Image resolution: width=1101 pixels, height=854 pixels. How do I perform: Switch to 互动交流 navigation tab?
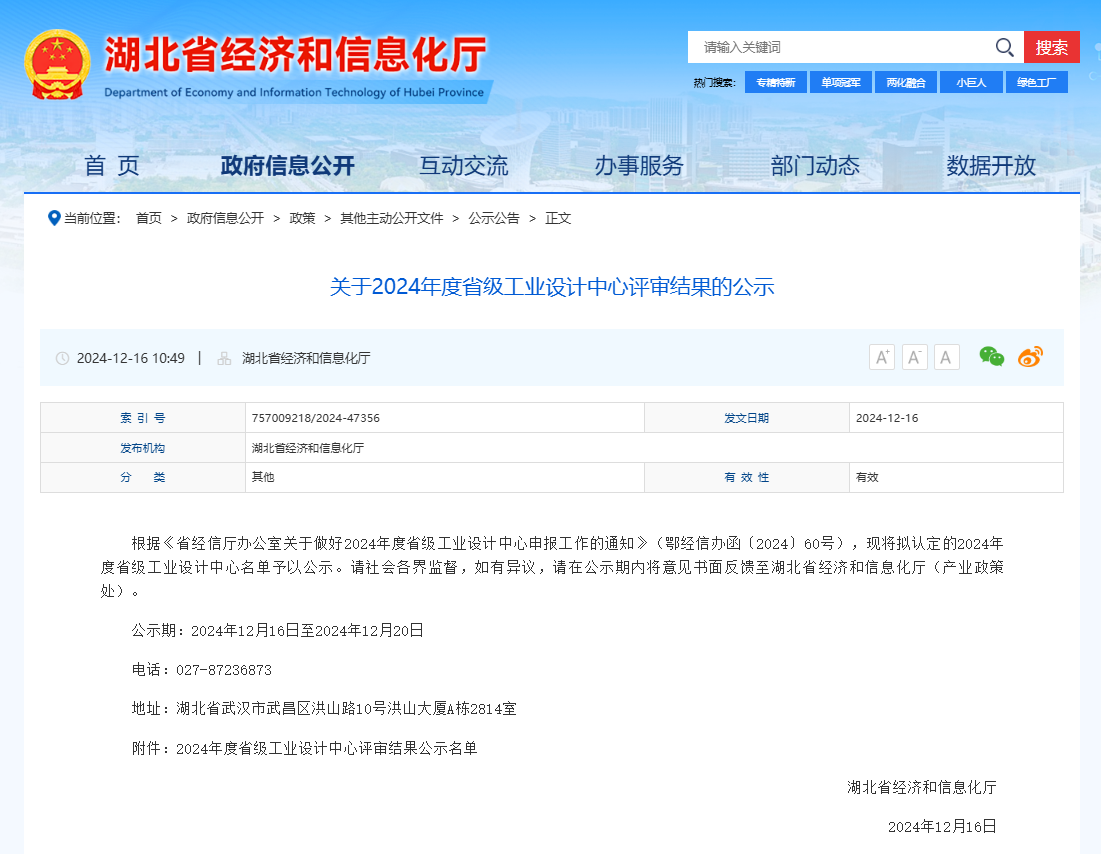click(x=465, y=166)
